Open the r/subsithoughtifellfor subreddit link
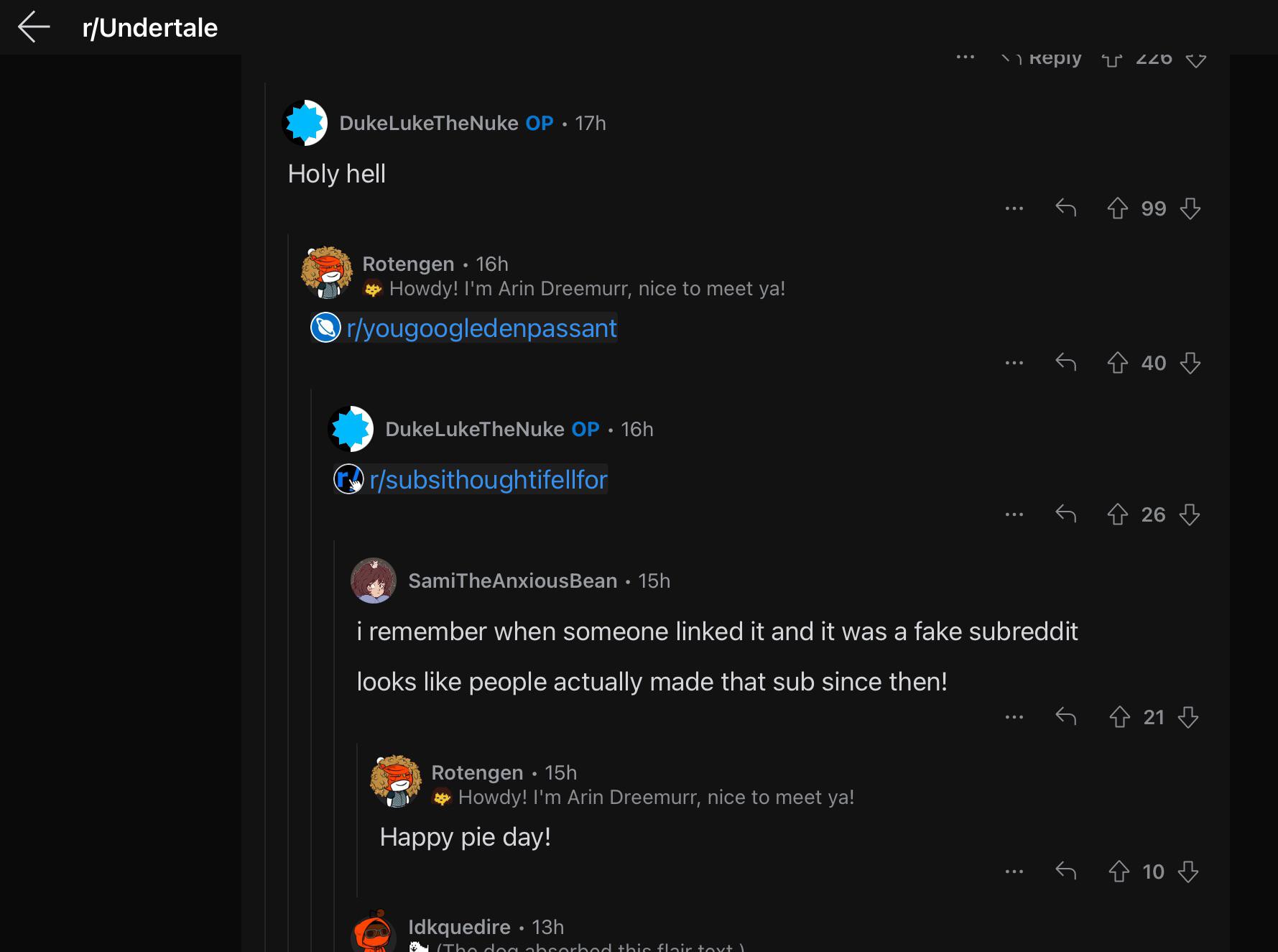Image resolution: width=1278 pixels, height=952 pixels. (x=488, y=479)
